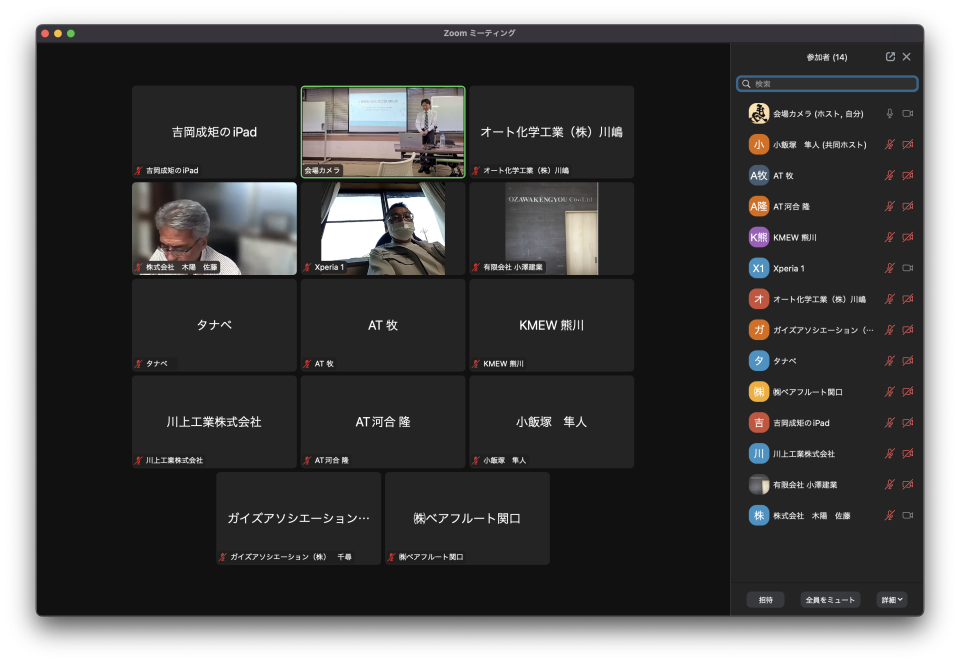Close the participants side panel

point(907,57)
